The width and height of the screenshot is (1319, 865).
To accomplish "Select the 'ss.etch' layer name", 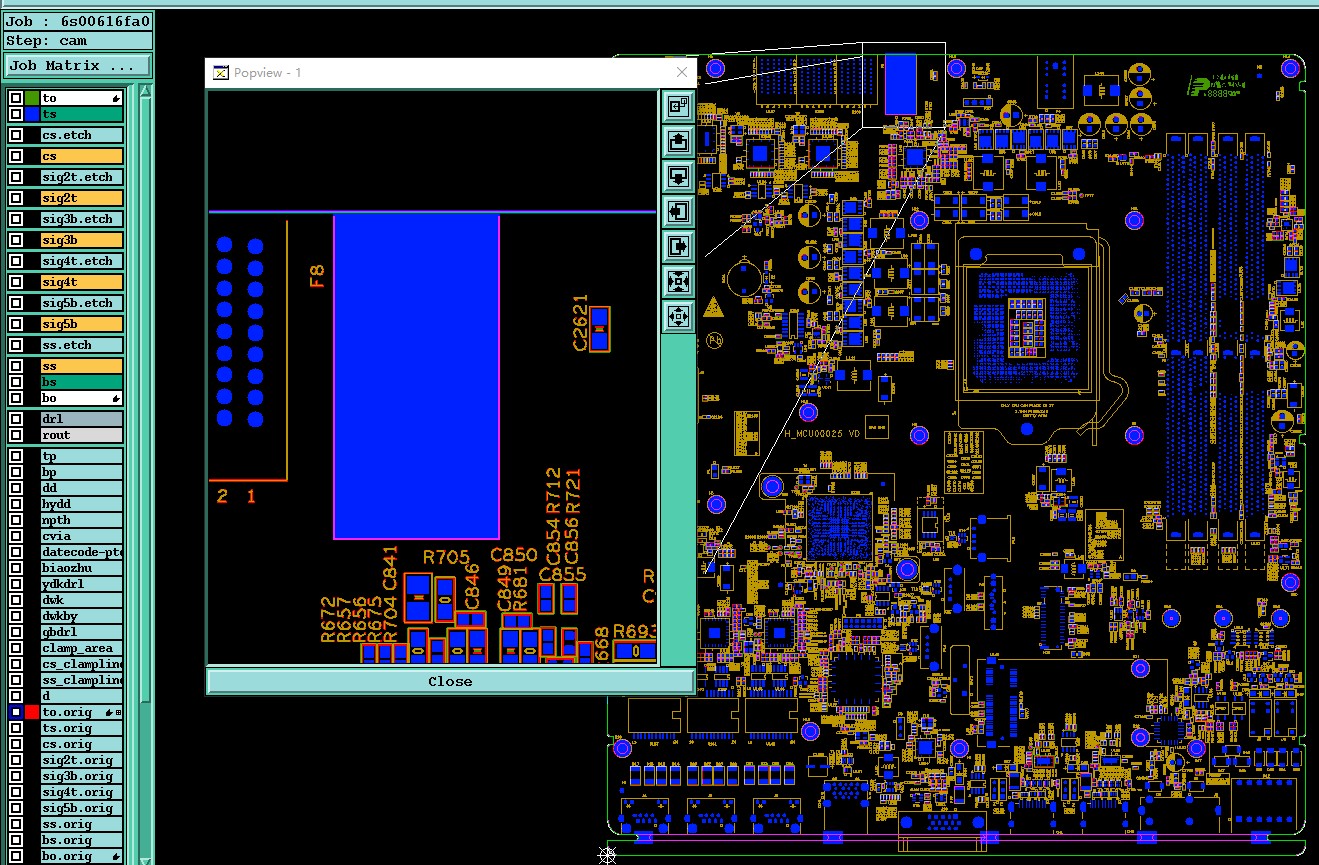I will click(x=82, y=345).
